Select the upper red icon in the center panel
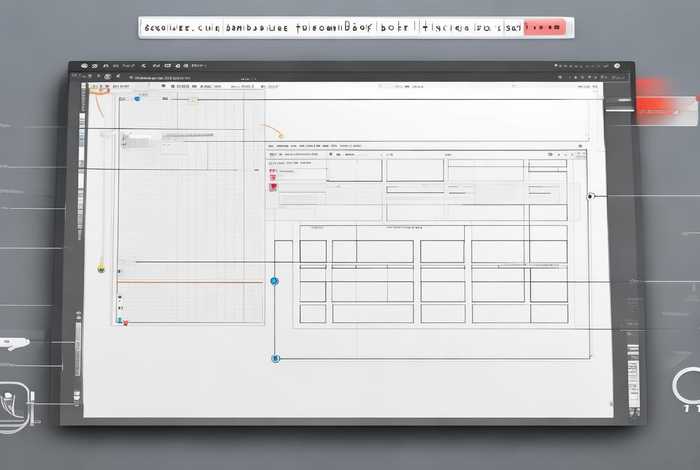Screen dimensions: 700x470 (x=272, y=172)
